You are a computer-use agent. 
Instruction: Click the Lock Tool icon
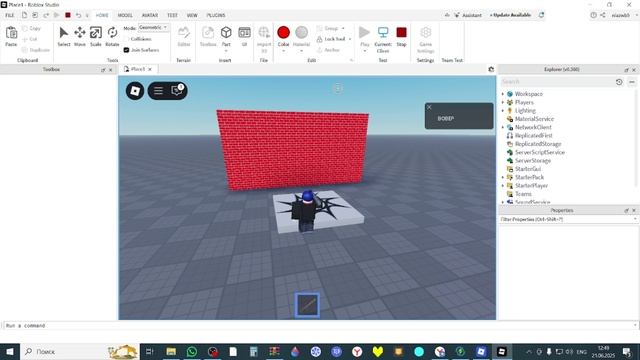(320, 39)
